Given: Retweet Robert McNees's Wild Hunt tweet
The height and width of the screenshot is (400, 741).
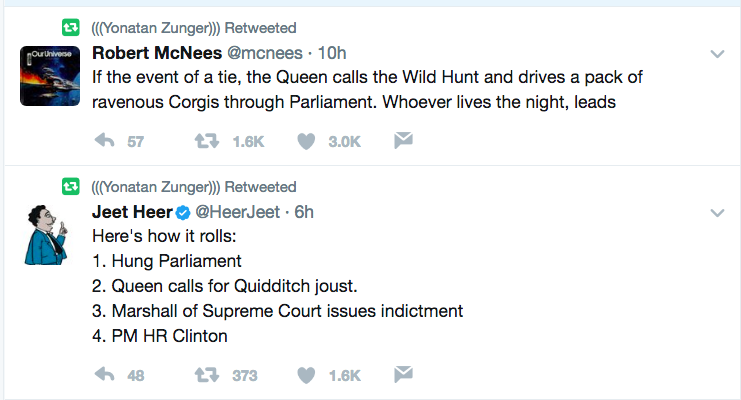Looking at the screenshot, I should (206, 141).
